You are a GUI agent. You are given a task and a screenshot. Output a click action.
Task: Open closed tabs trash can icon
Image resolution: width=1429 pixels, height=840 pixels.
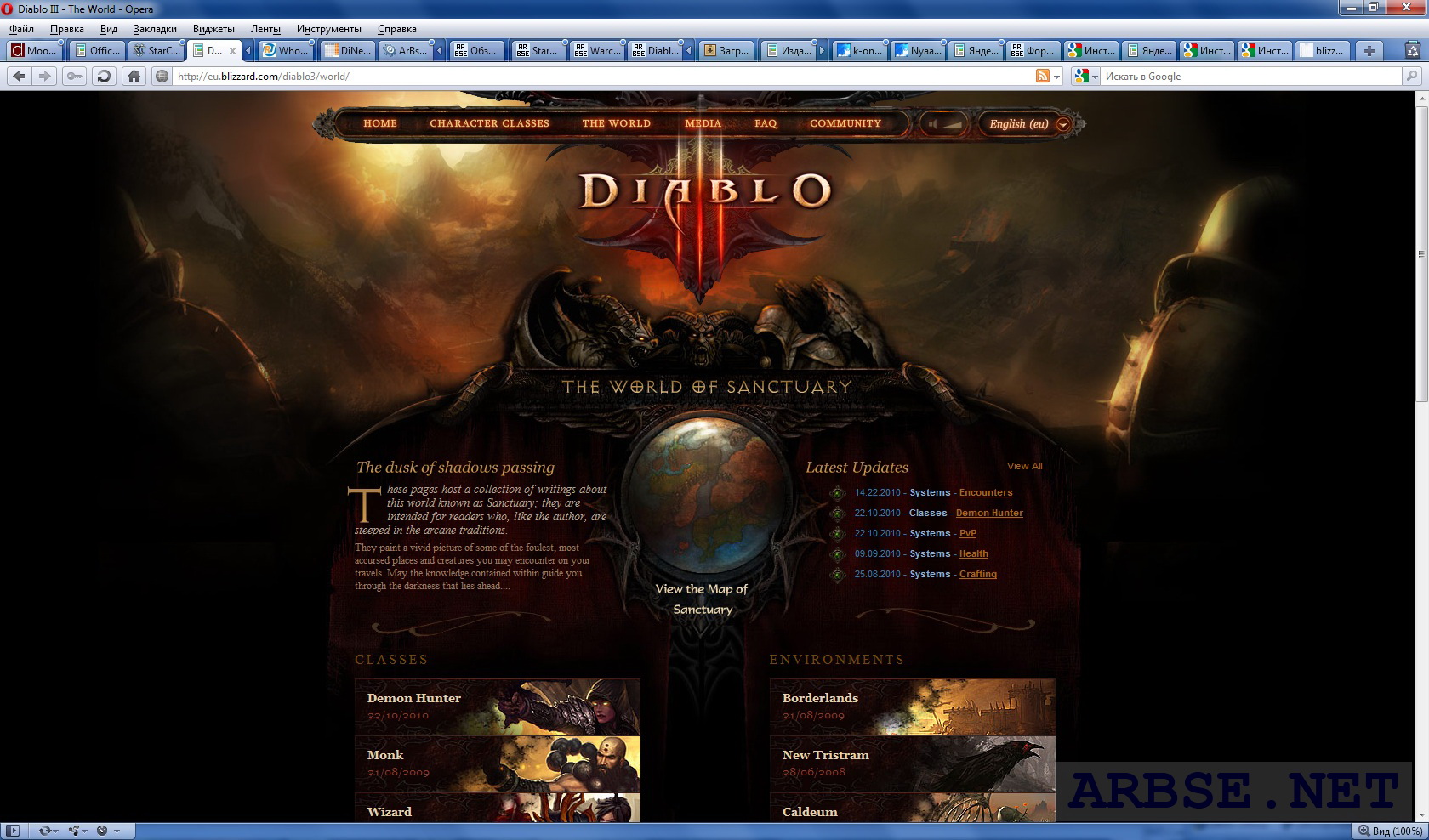[x=1413, y=51]
